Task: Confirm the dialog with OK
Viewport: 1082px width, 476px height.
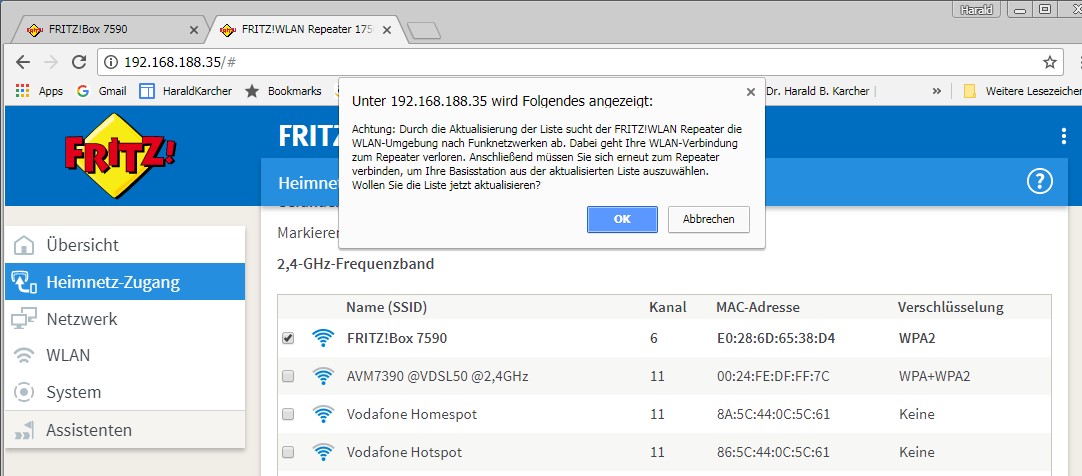Action: click(622, 219)
